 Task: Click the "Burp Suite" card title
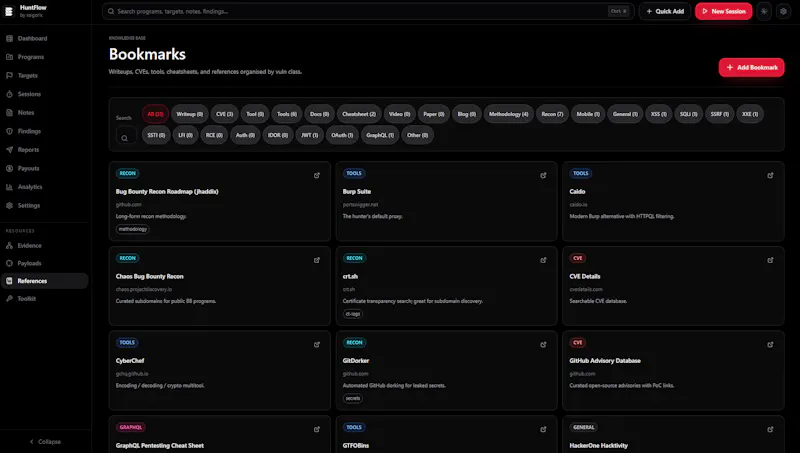357,192
